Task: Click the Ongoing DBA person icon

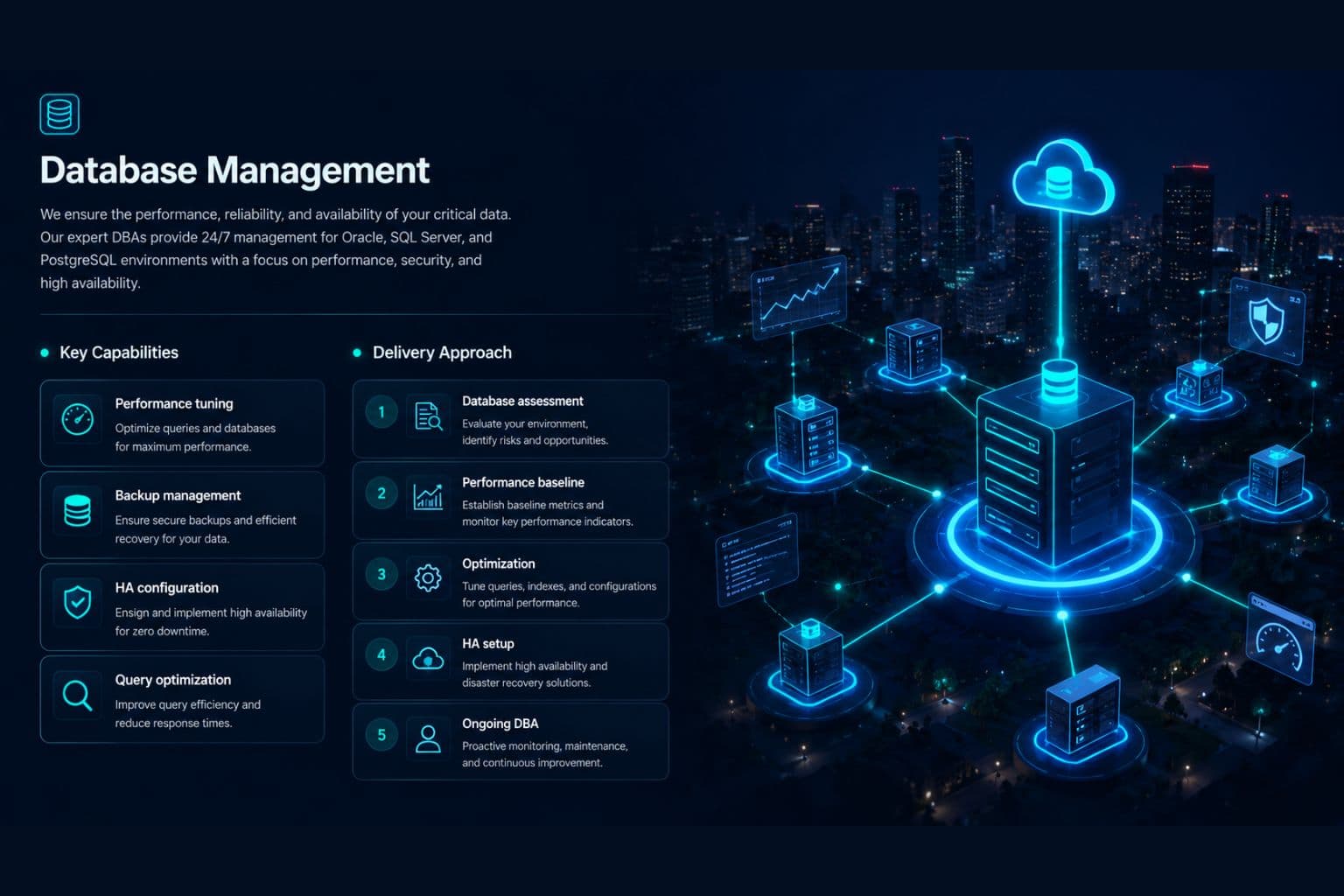Action: point(428,738)
